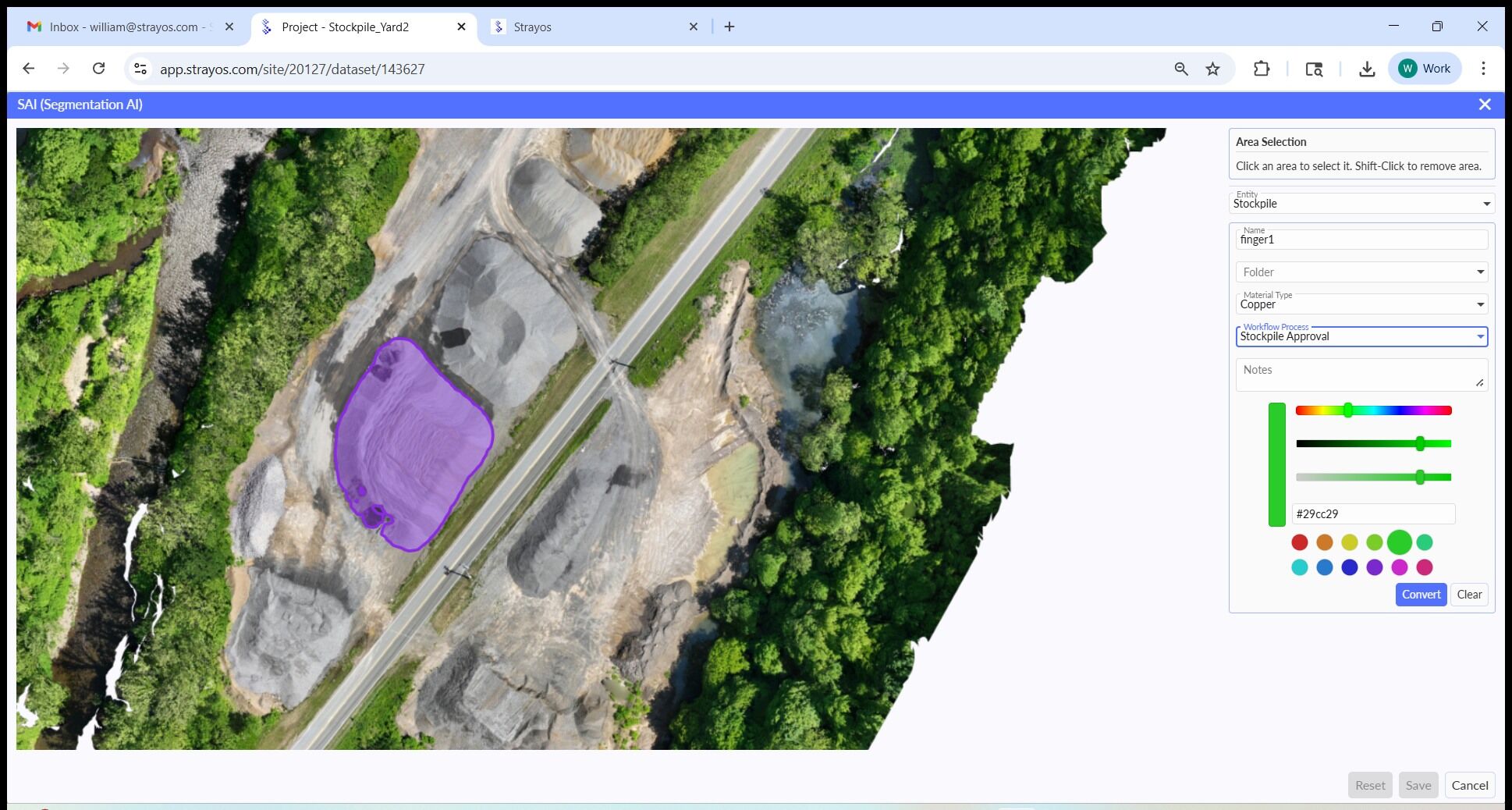Image resolution: width=1512 pixels, height=810 pixels.
Task: Open the browser extensions puzzle icon
Action: pyautogui.click(x=1261, y=69)
